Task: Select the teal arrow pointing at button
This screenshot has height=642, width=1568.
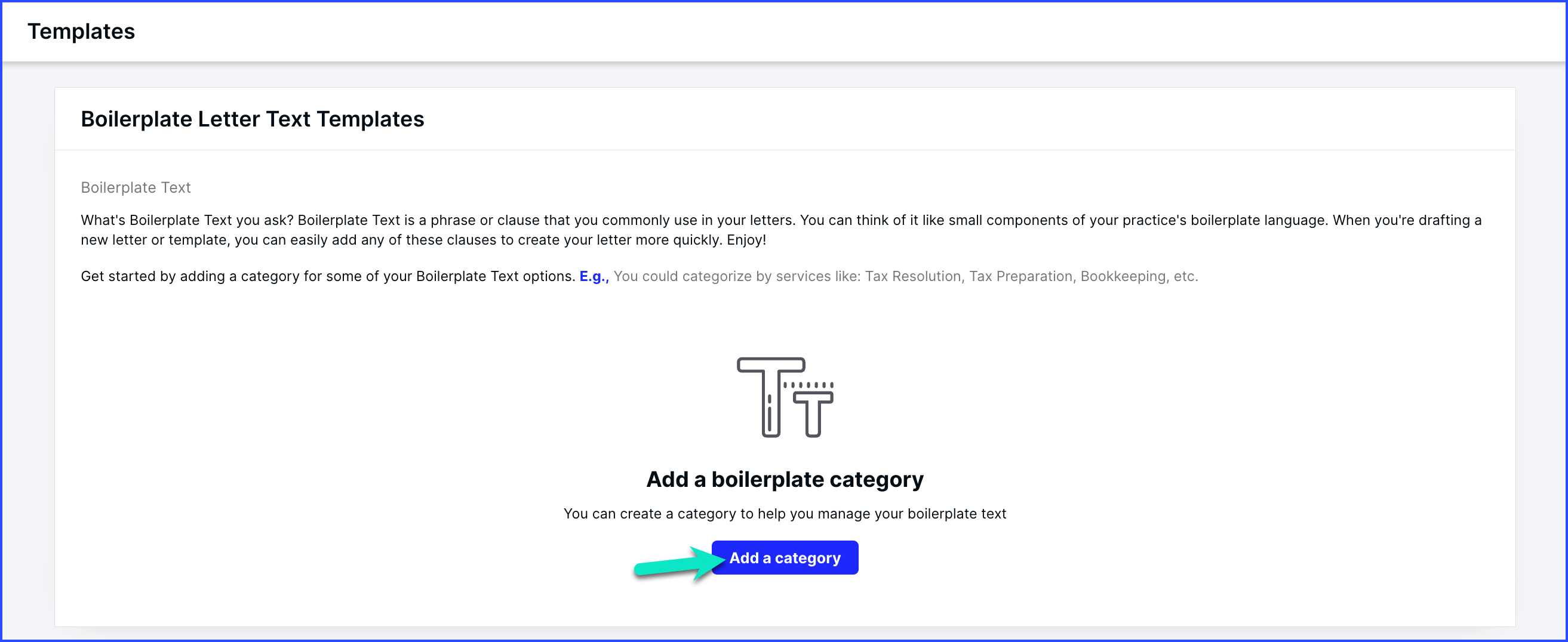Action: 679,564
